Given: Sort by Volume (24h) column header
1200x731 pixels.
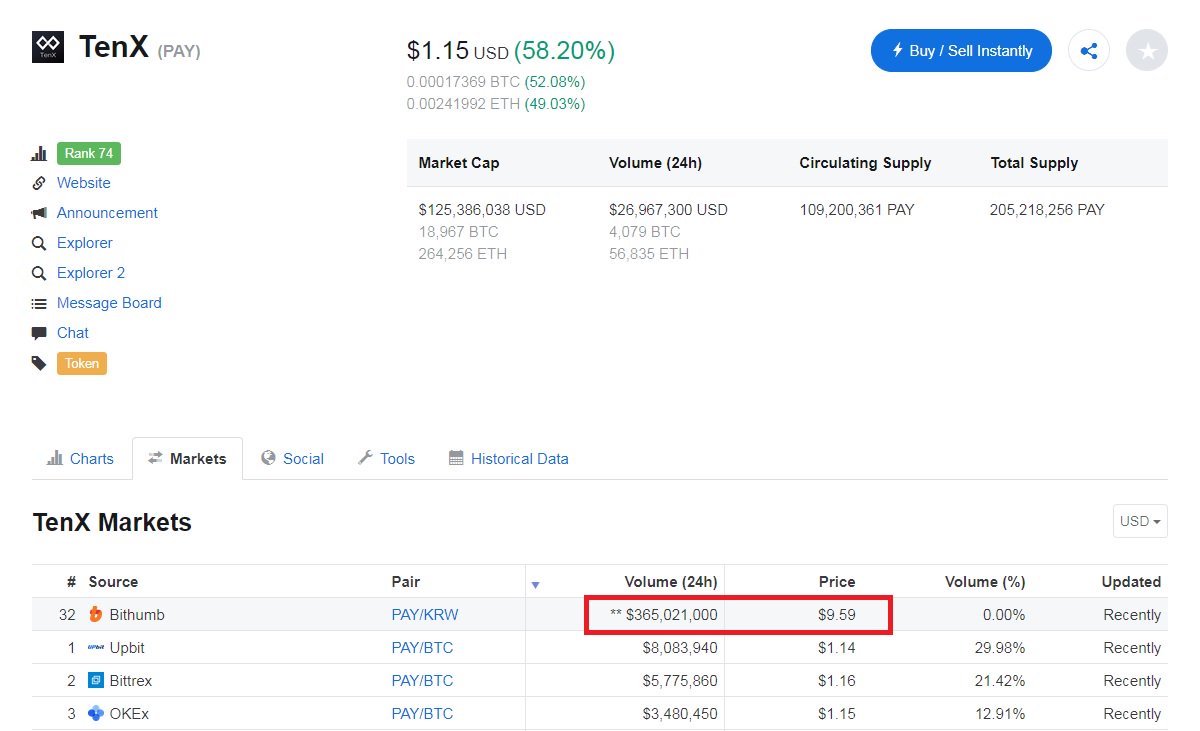Looking at the screenshot, I should pyautogui.click(x=671, y=582).
